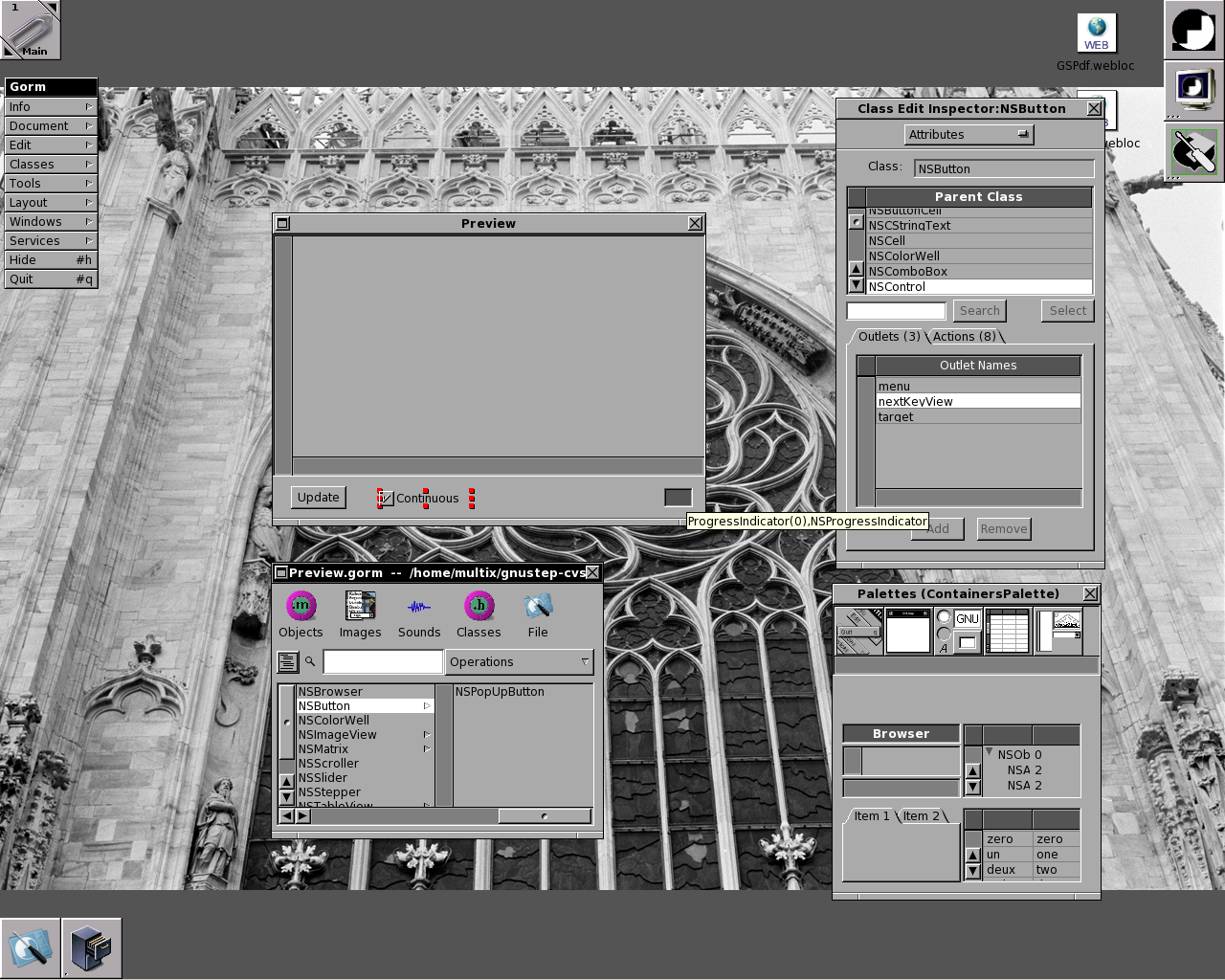
Task: Switch to the Actions (8) tab
Action: (x=965, y=337)
